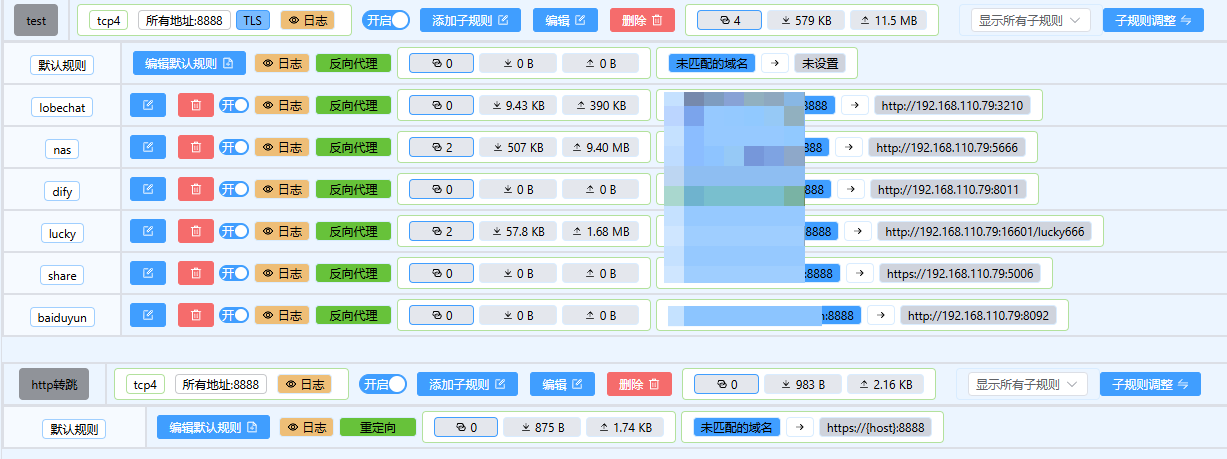Click arrow icon in baiduyun row
This screenshot has width=1227, height=459.
click(x=880, y=315)
